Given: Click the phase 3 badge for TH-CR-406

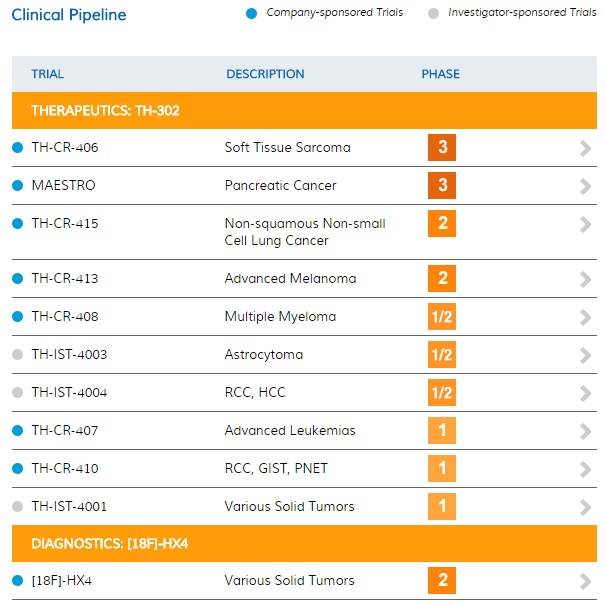Looking at the screenshot, I should tap(441, 148).
